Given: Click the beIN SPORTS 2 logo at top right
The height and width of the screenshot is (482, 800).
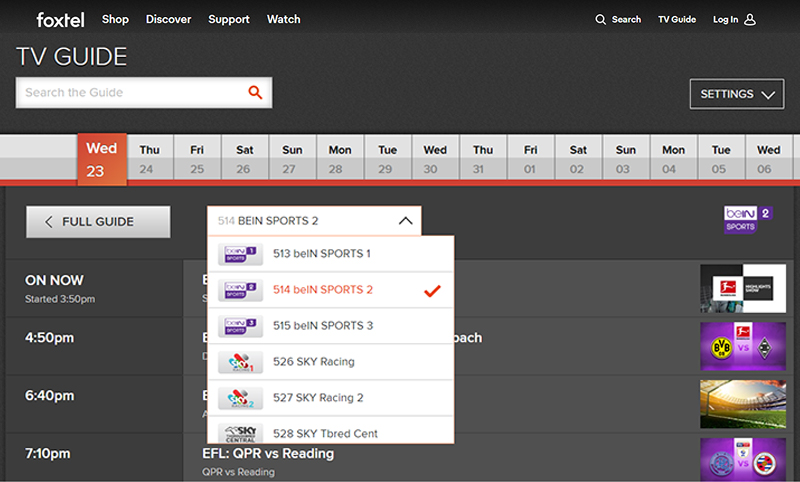Looking at the screenshot, I should tap(748, 219).
